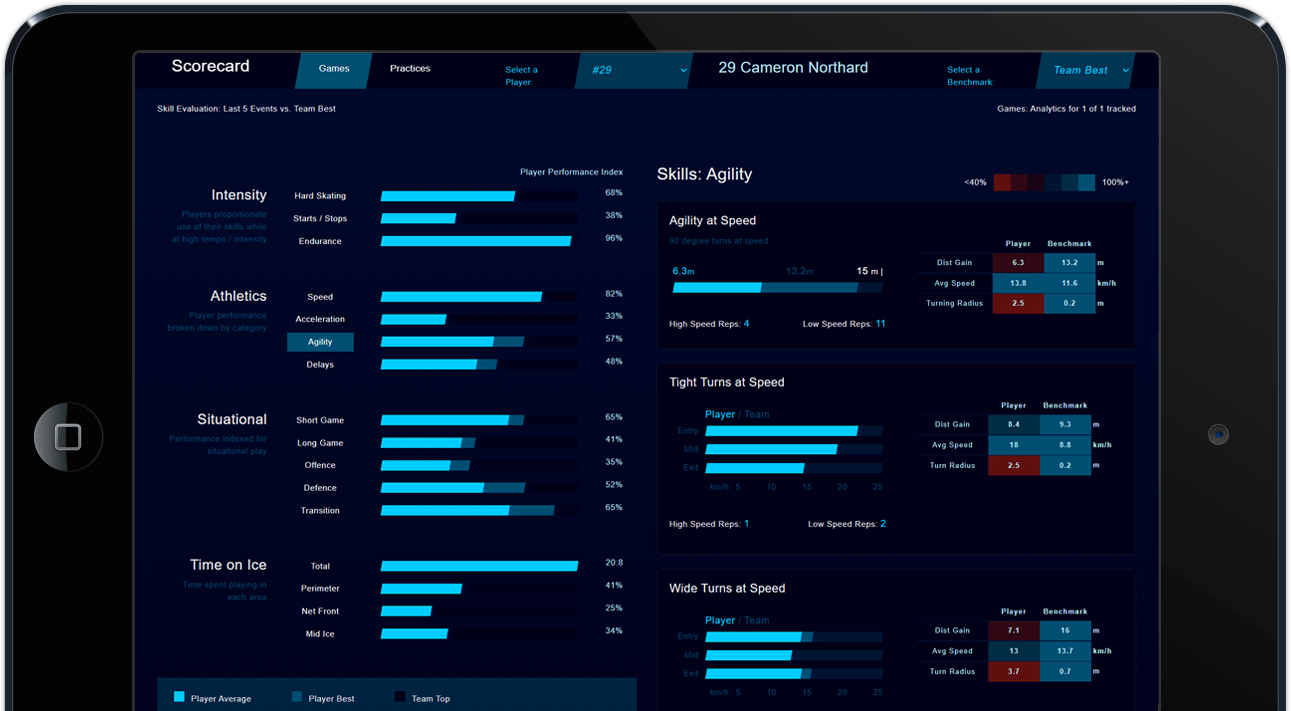Toggle the Player Best legend entry
This screenshot has height=711, width=1291.
[333, 698]
